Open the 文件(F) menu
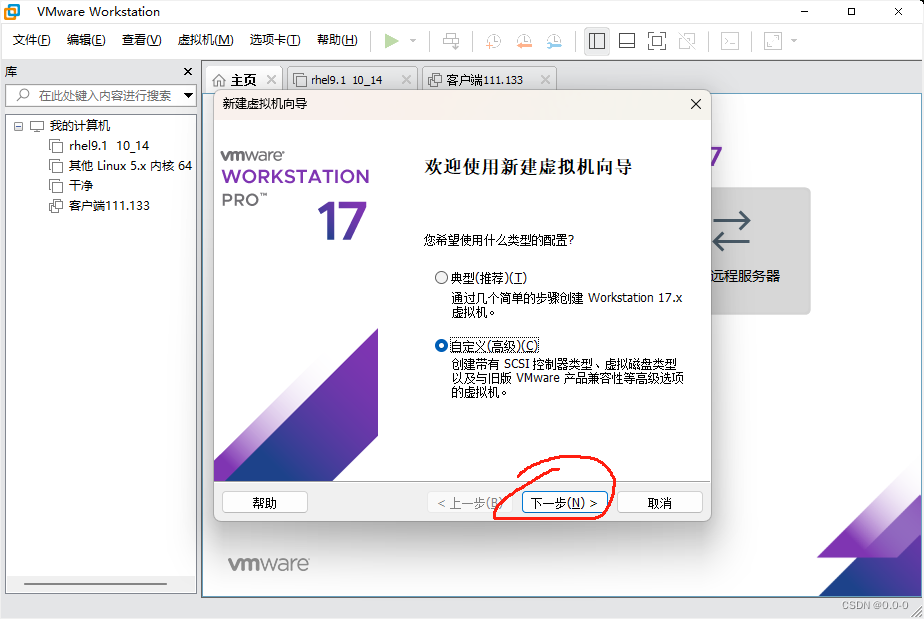The height and width of the screenshot is (619, 924). point(32,39)
